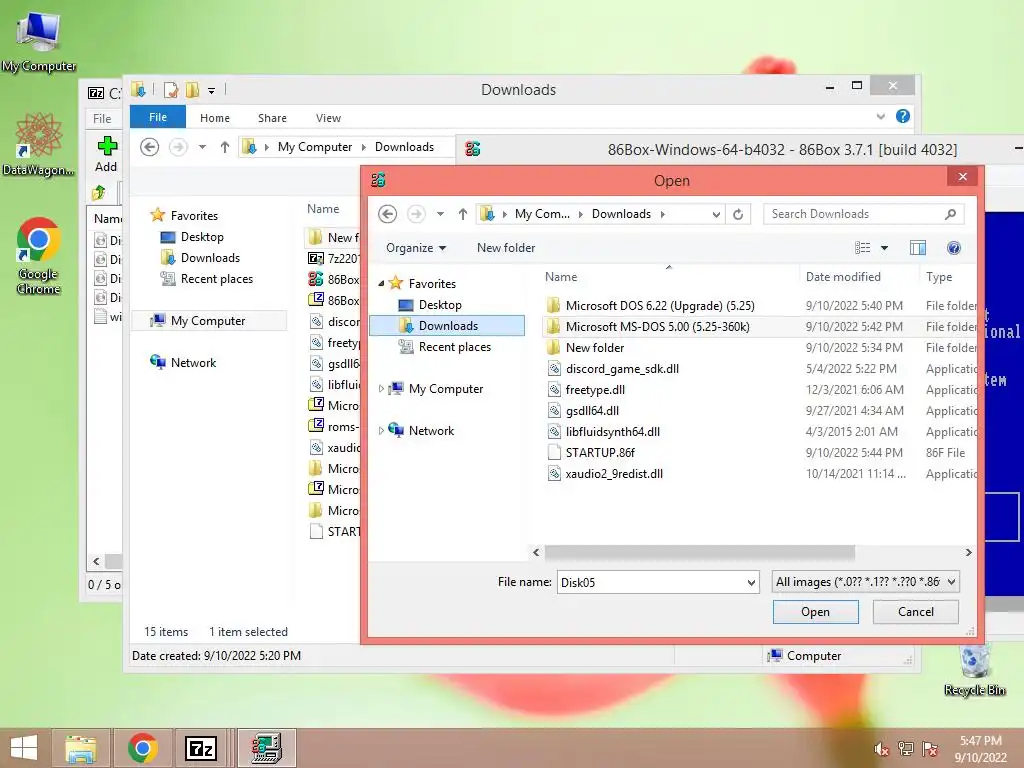Select libfluidsynth64.dll file
The width and height of the screenshot is (1024, 768).
coord(613,432)
